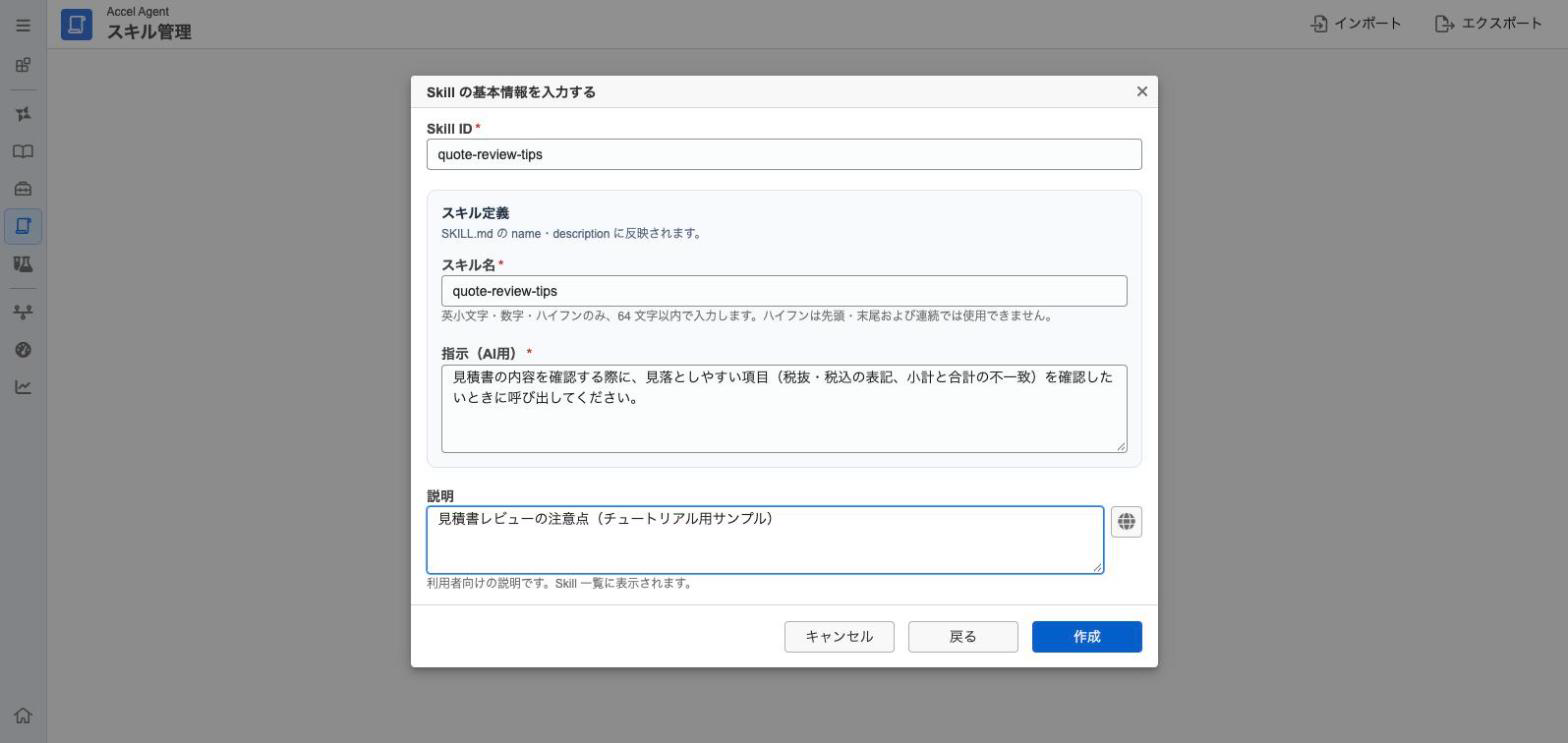Click the Accel Agent label in the header
This screenshot has width=1568, height=743.
tap(138, 12)
